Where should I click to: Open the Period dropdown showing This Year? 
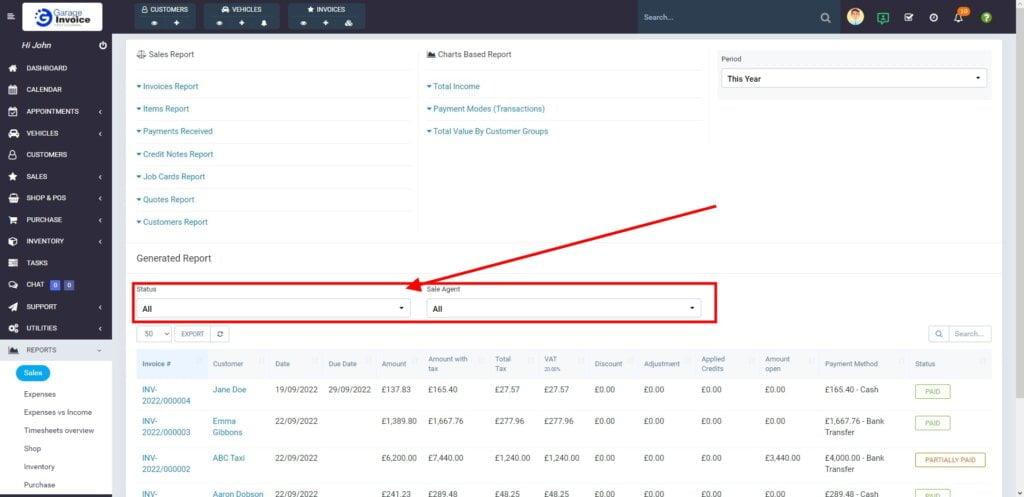(x=853, y=78)
